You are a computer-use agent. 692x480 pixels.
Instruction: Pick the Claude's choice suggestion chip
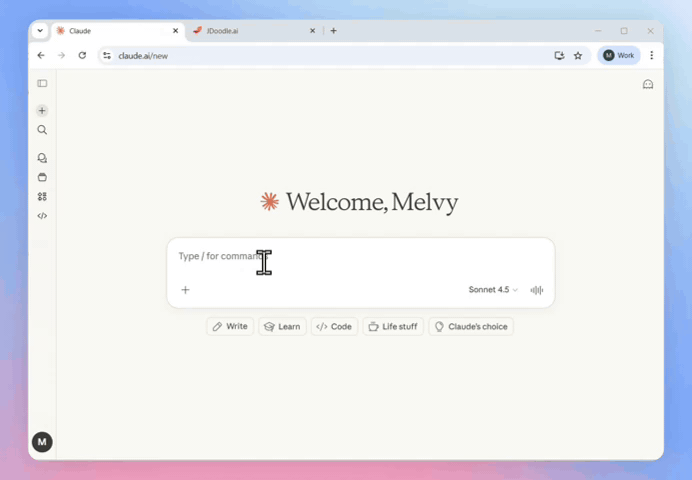(470, 327)
